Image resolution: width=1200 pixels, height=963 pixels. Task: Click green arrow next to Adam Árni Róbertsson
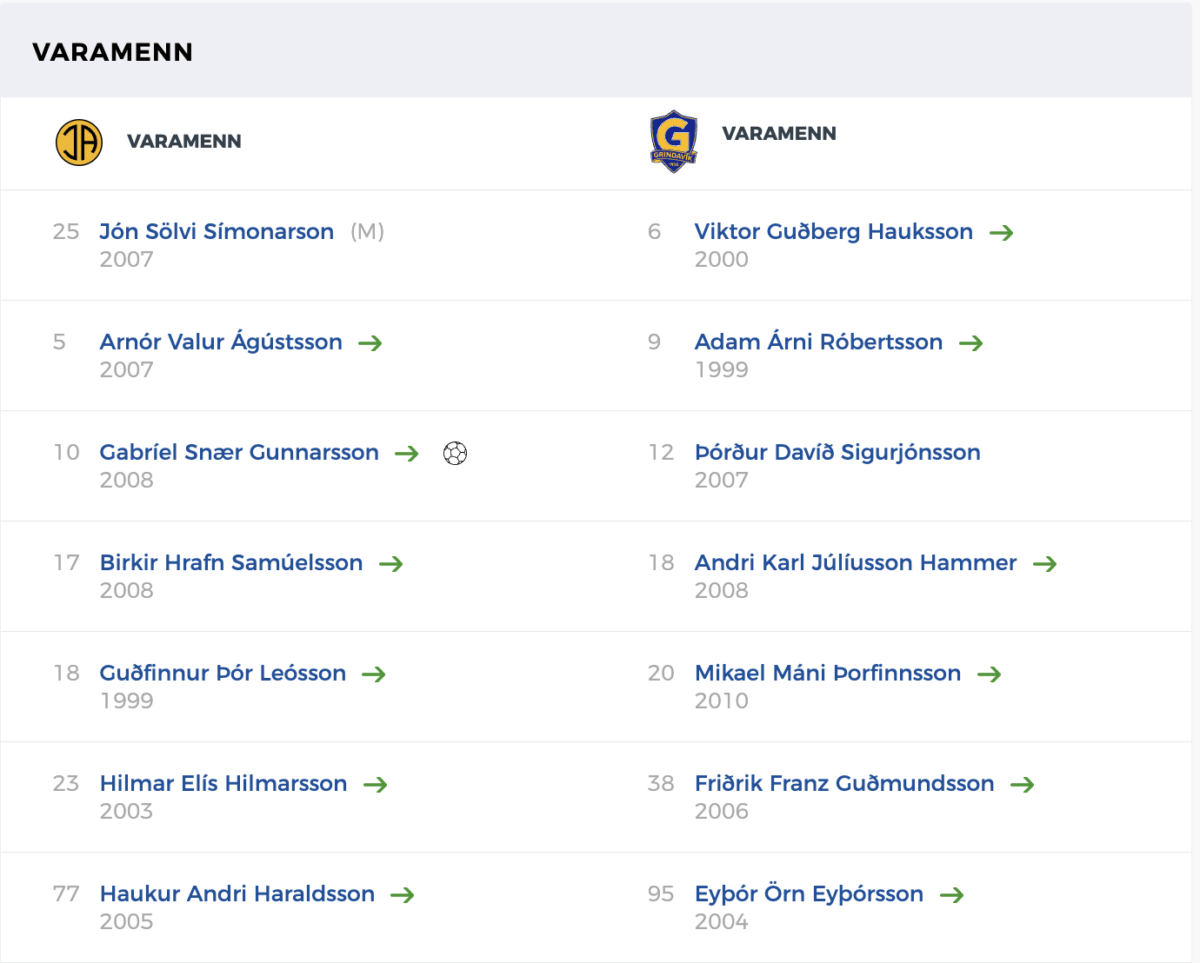click(x=971, y=343)
